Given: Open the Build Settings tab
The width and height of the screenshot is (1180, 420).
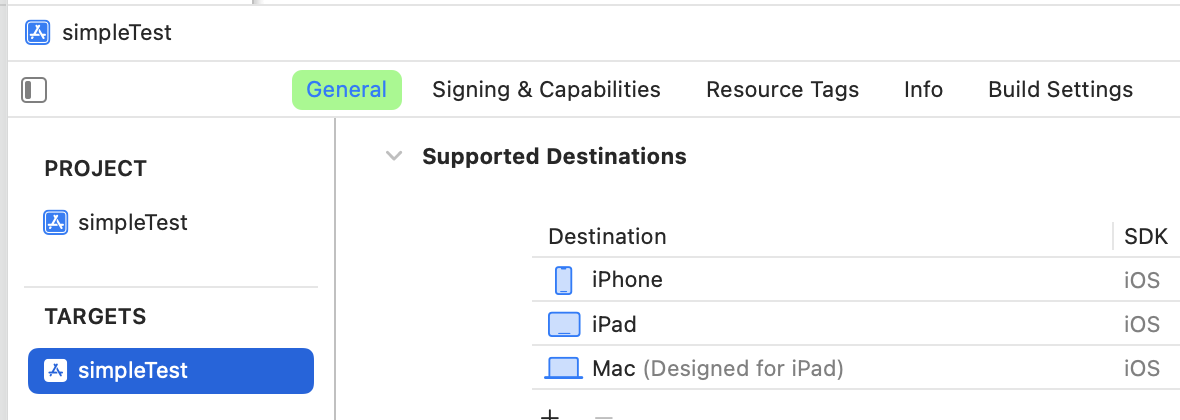Looking at the screenshot, I should coord(1060,90).
